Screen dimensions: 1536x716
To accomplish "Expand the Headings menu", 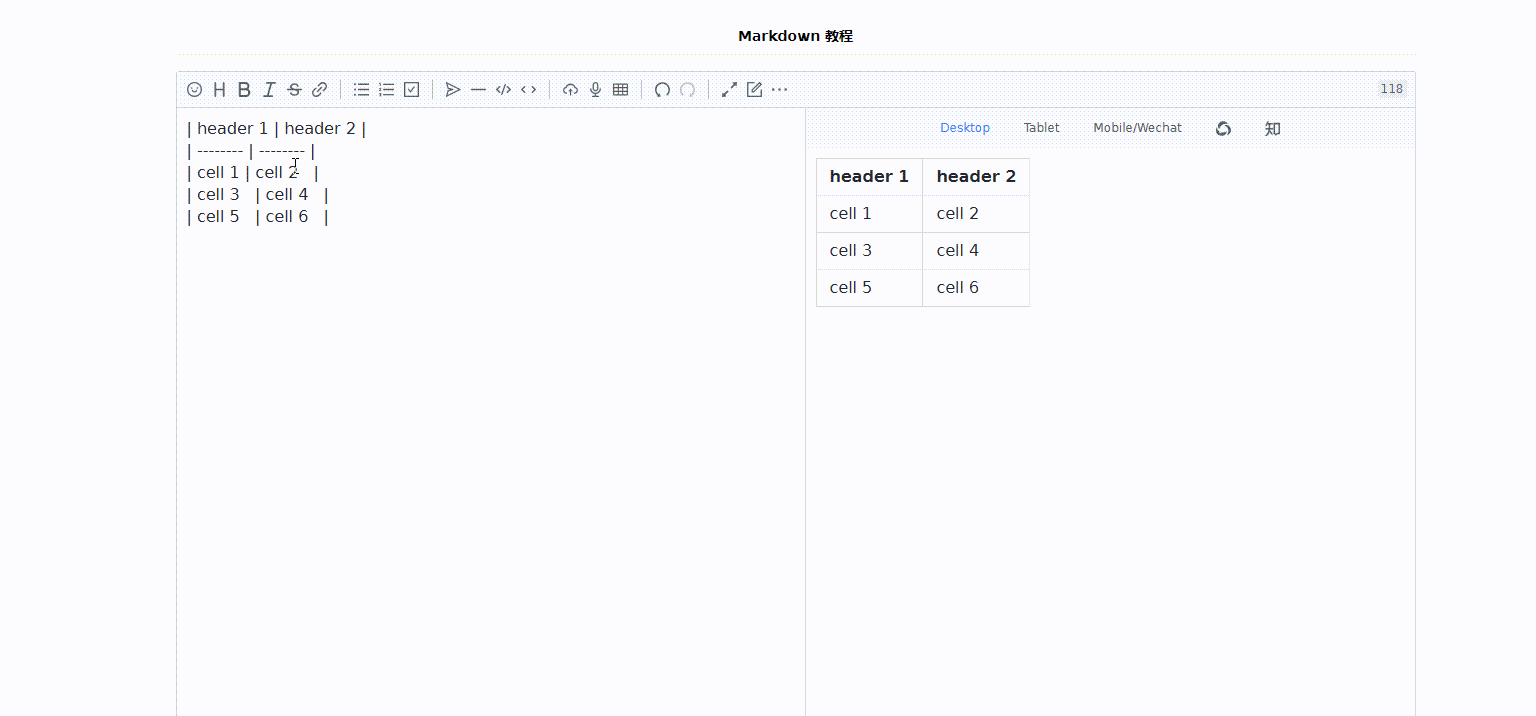I will [x=219, y=90].
